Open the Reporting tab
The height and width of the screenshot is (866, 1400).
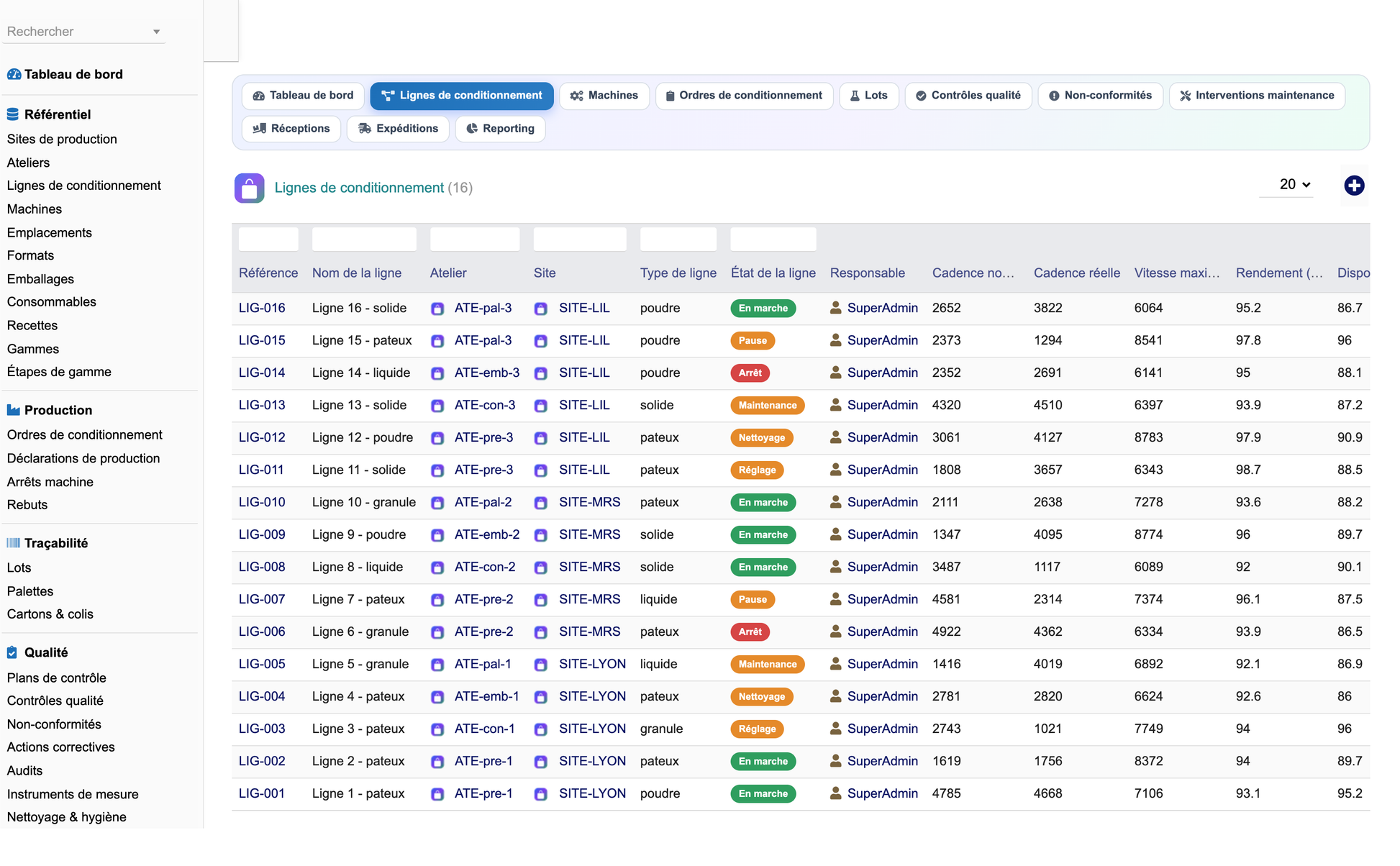pyautogui.click(x=500, y=129)
